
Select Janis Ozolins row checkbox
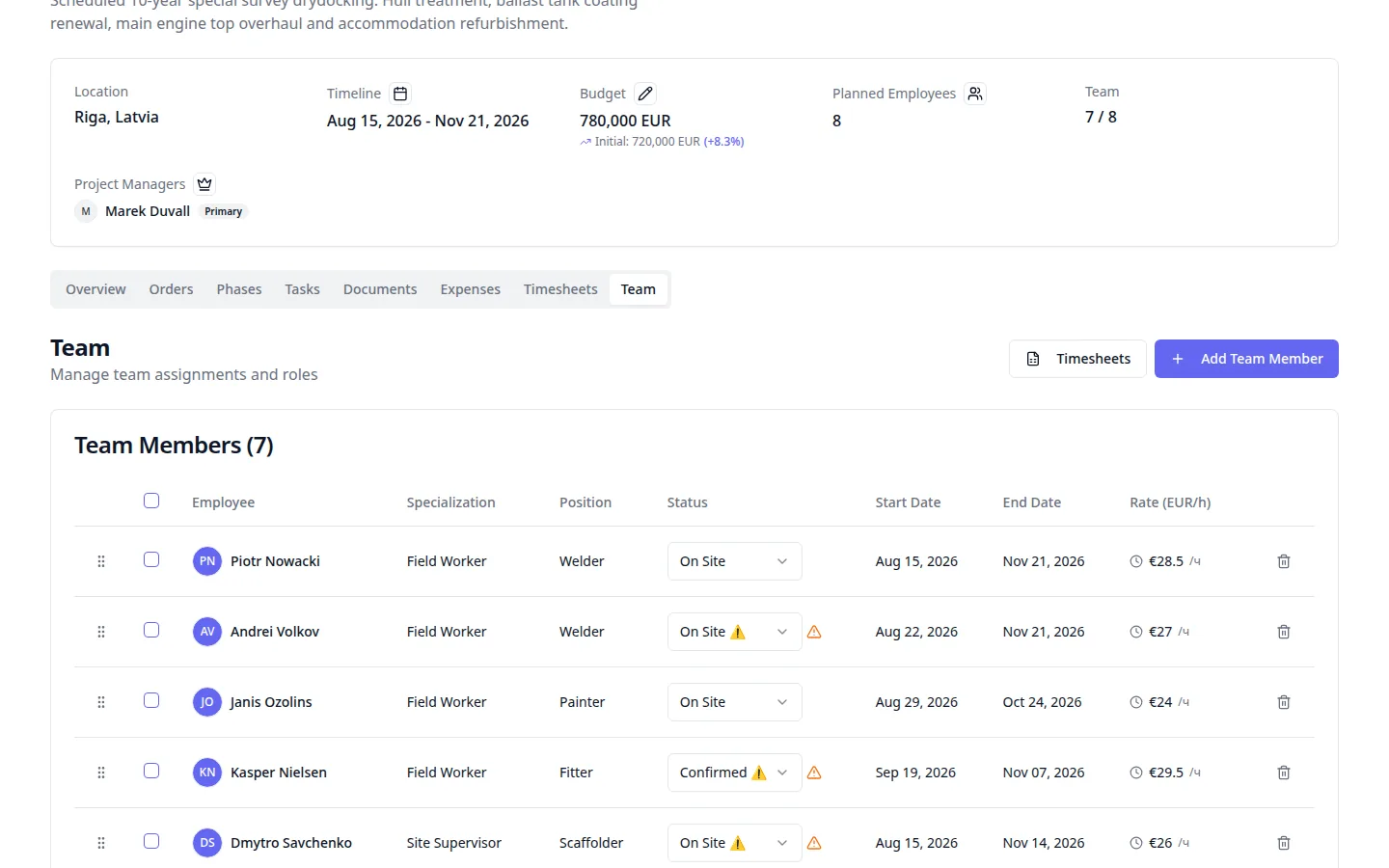[x=151, y=700]
